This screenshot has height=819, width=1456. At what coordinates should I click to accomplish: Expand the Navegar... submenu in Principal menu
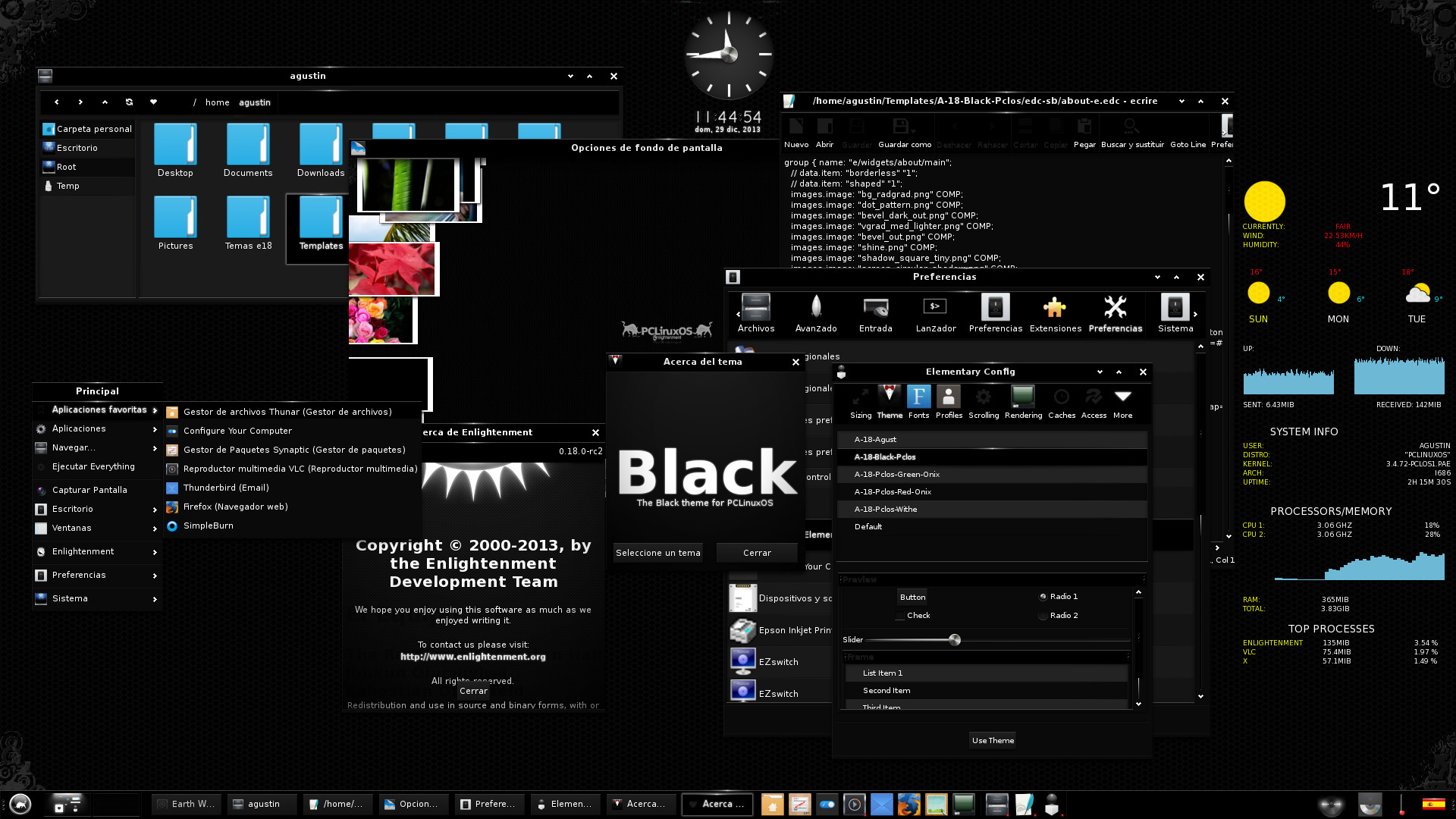97,448
